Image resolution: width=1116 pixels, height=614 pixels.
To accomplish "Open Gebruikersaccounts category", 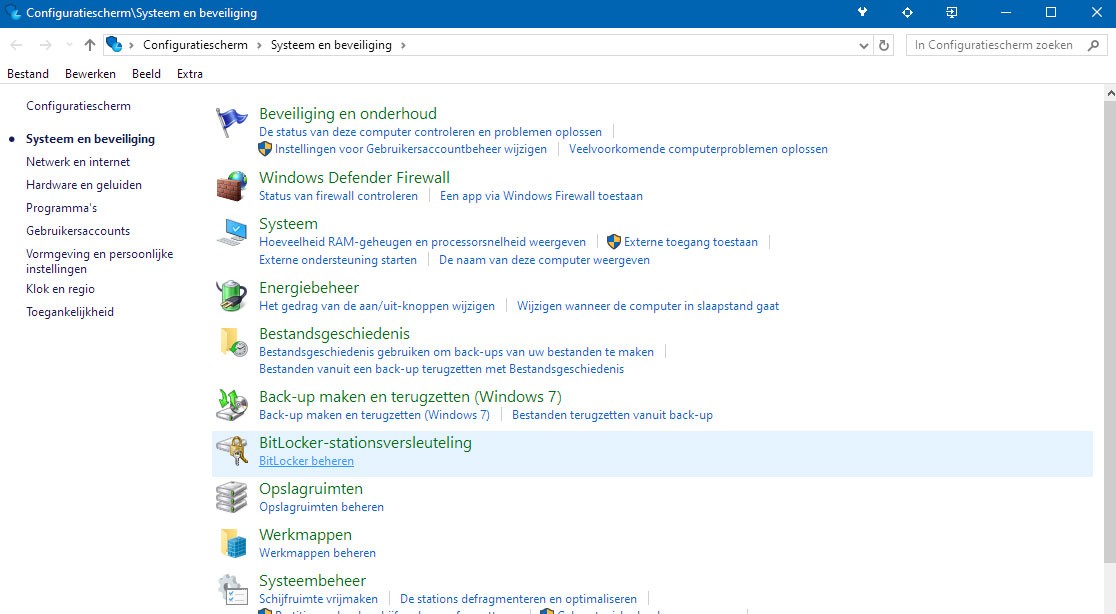I will (78, 231).
